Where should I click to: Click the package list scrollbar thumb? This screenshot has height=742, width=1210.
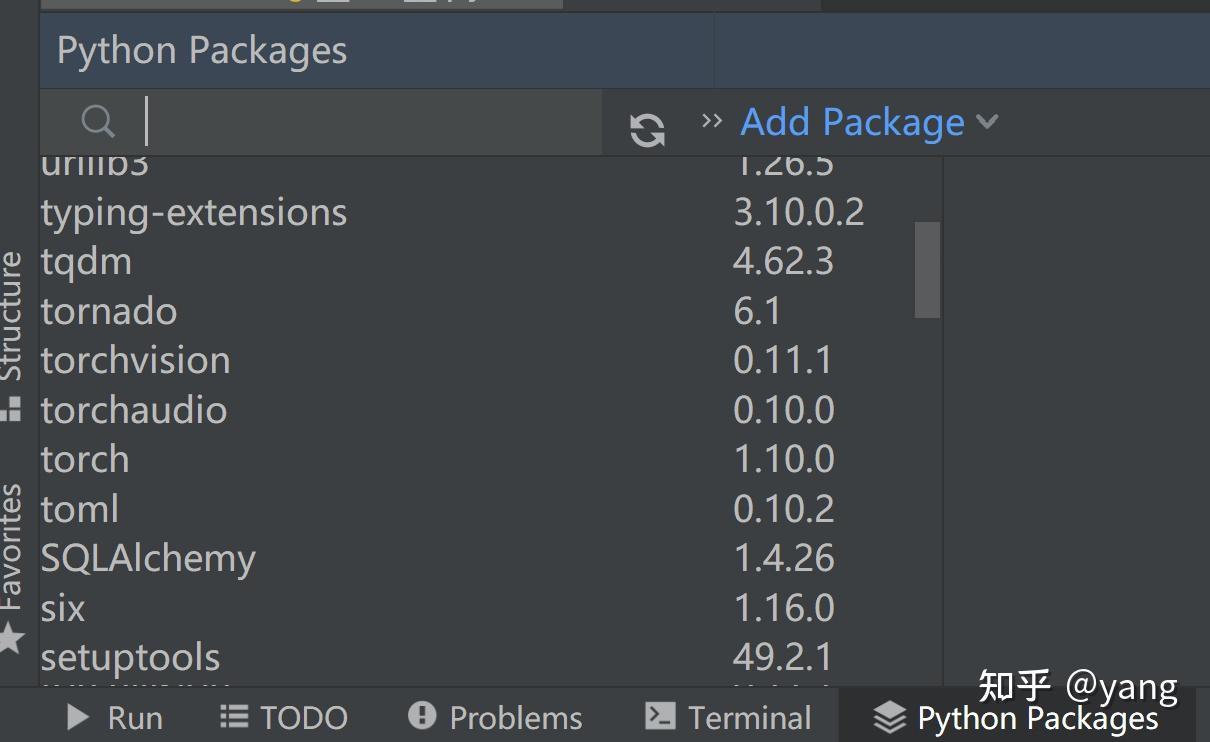point(927,270)
